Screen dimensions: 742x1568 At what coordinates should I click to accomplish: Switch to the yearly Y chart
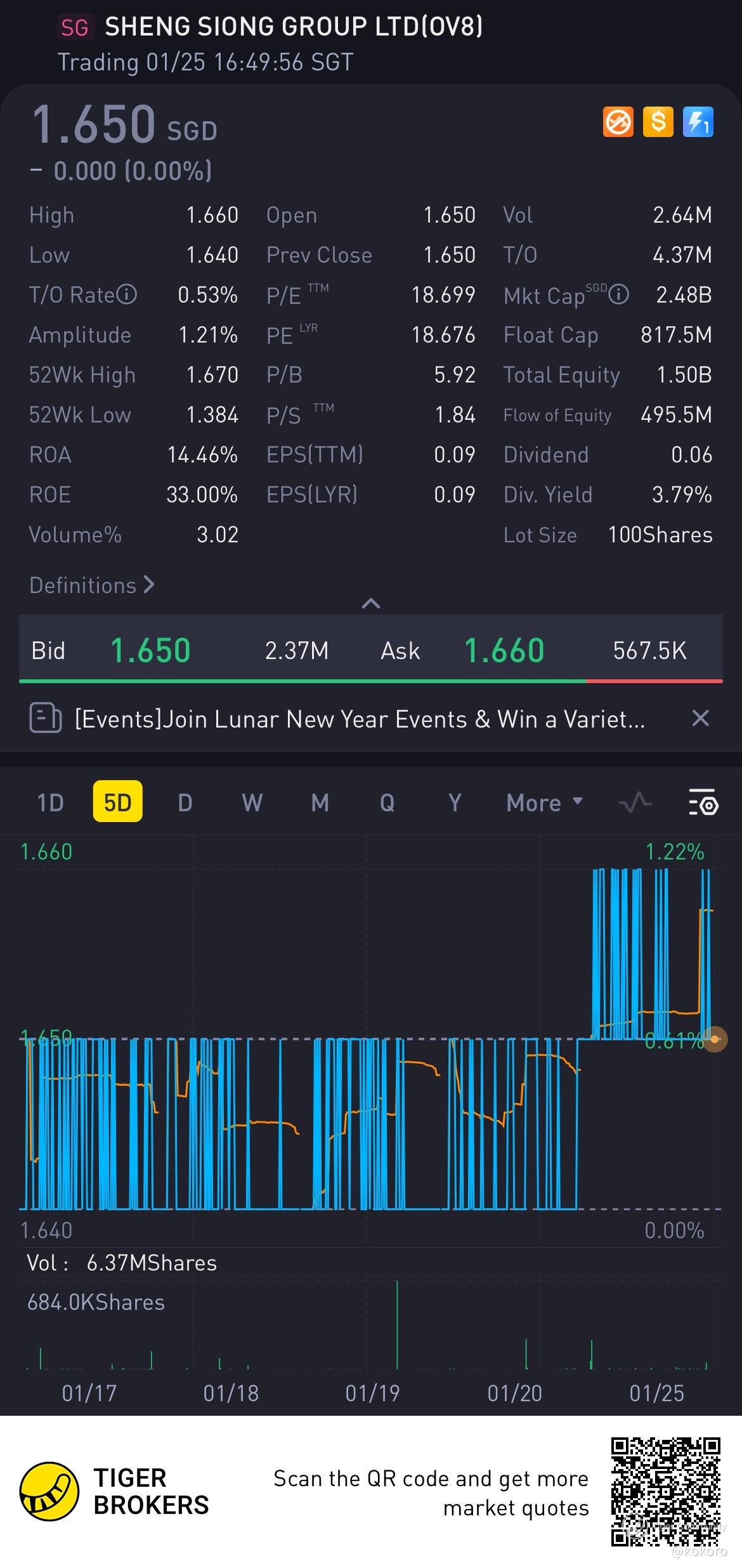tap(454, 802)
